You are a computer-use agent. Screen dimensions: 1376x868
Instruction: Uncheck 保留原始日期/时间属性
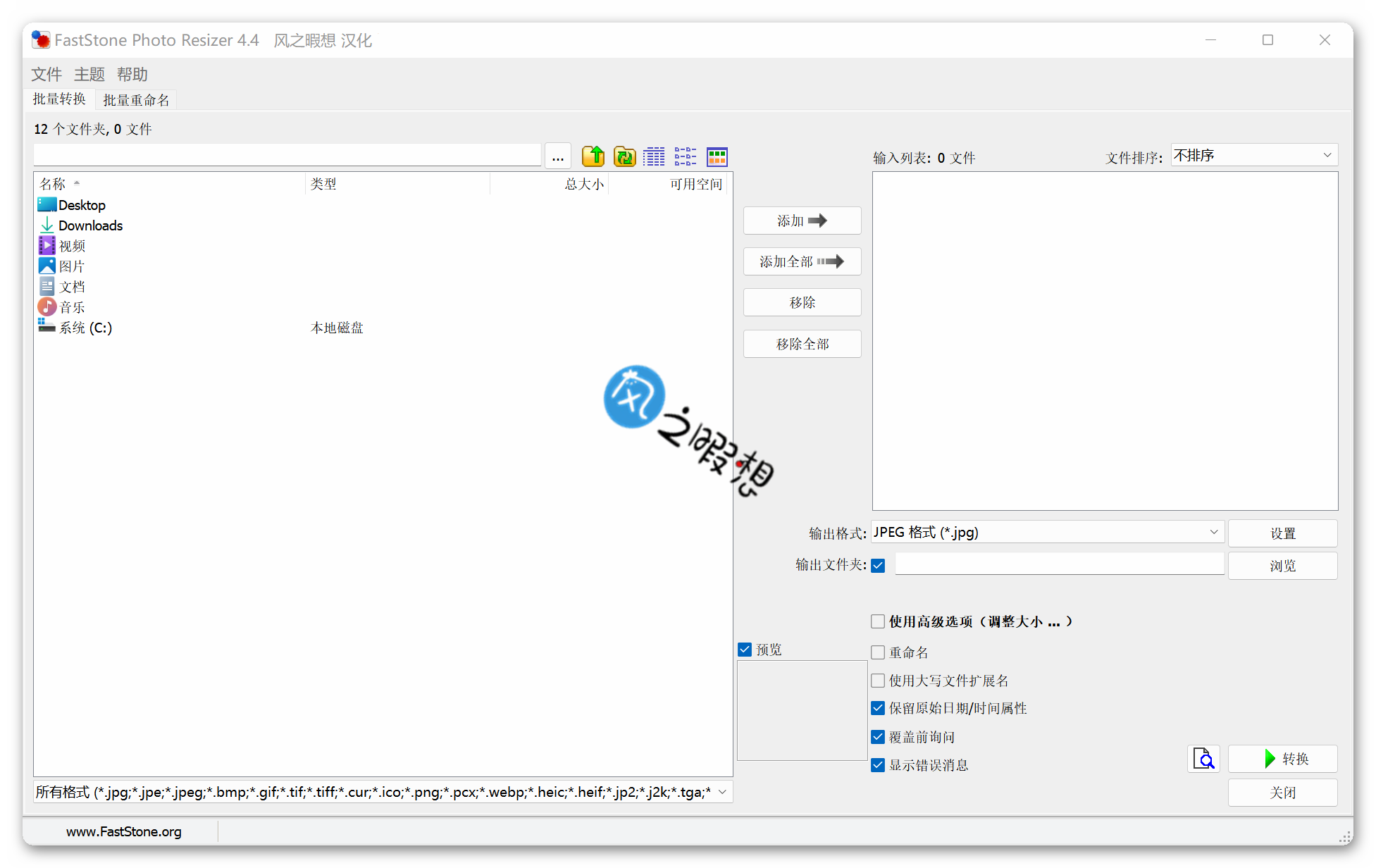[x=878, y=708]
